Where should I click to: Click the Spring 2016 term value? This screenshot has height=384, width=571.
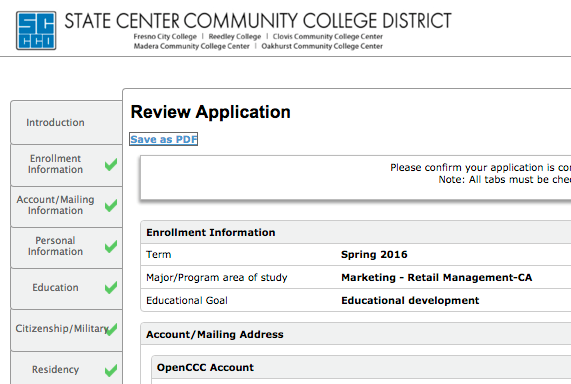(x=374, y=254)
